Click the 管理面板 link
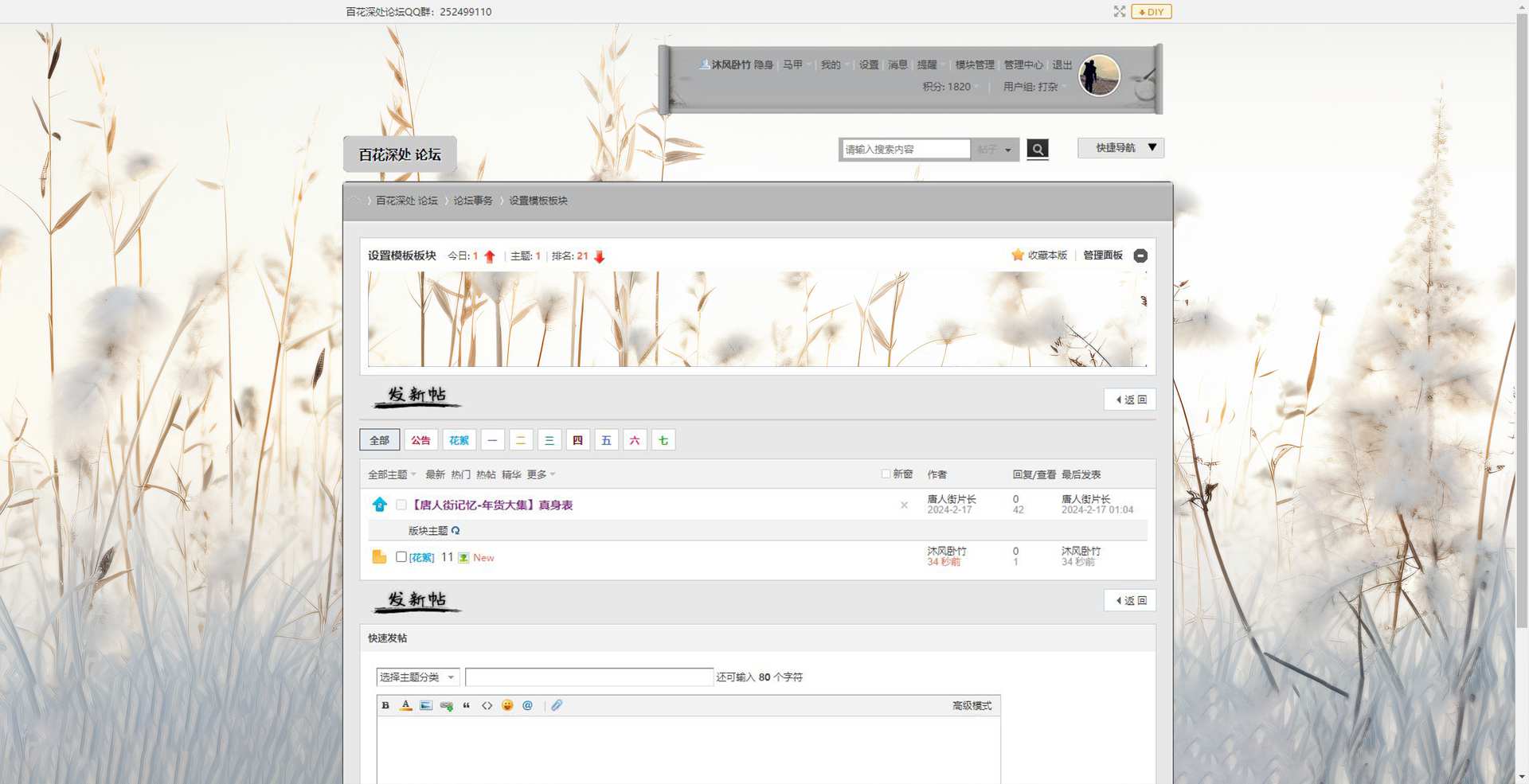The height and width of the screenshot is (784, 1529). tap(1102, 255)
